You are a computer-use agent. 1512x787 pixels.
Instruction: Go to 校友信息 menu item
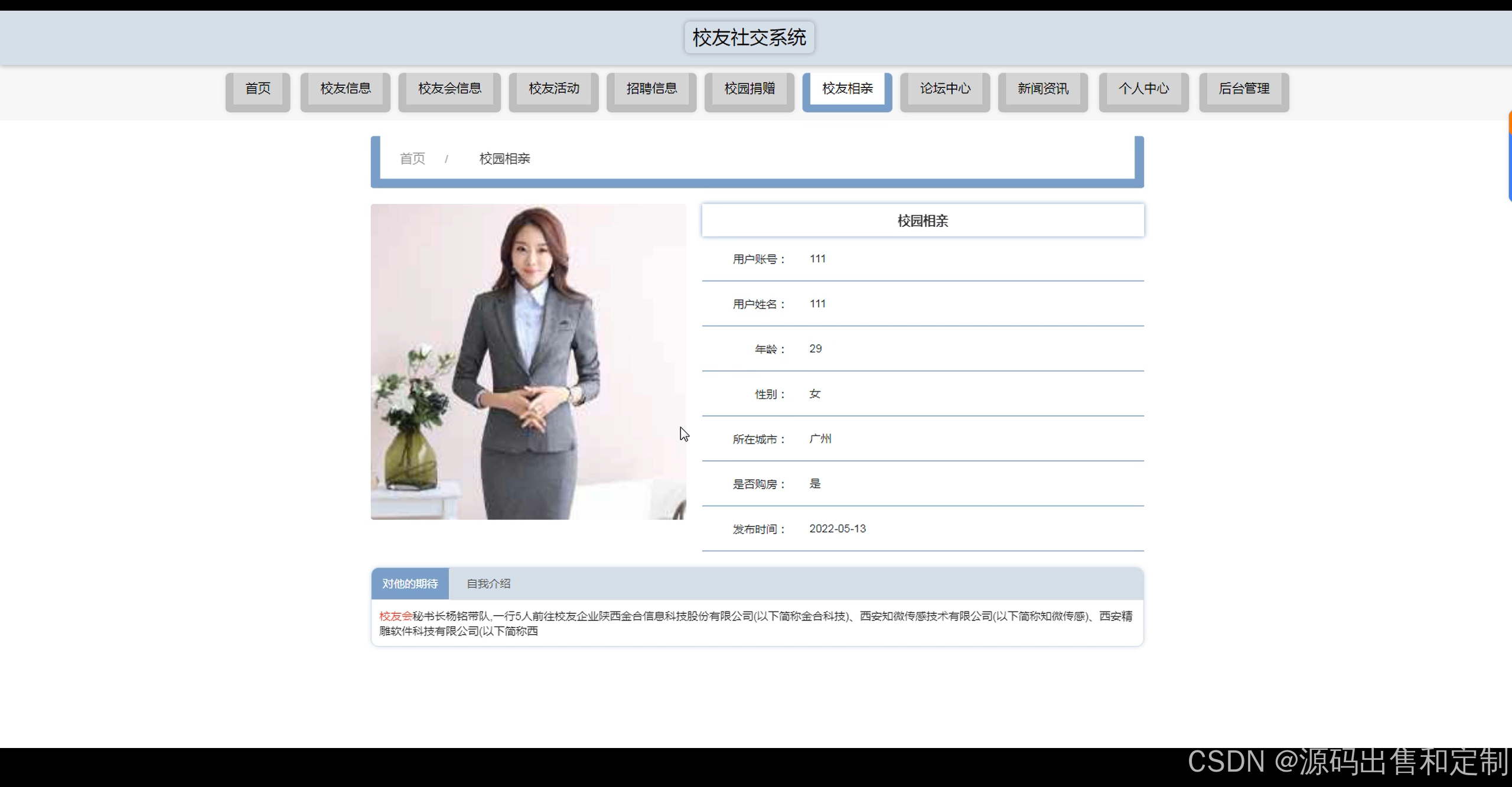[x=345, y=89]
